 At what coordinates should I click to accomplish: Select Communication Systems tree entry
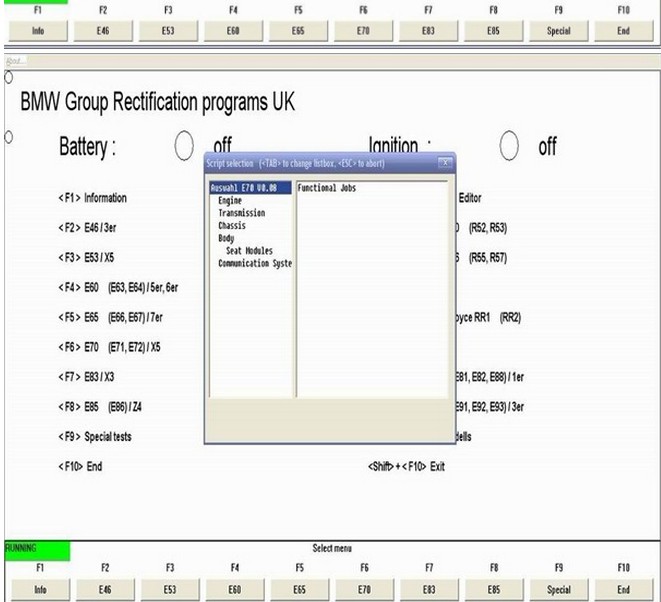point(255,263)
